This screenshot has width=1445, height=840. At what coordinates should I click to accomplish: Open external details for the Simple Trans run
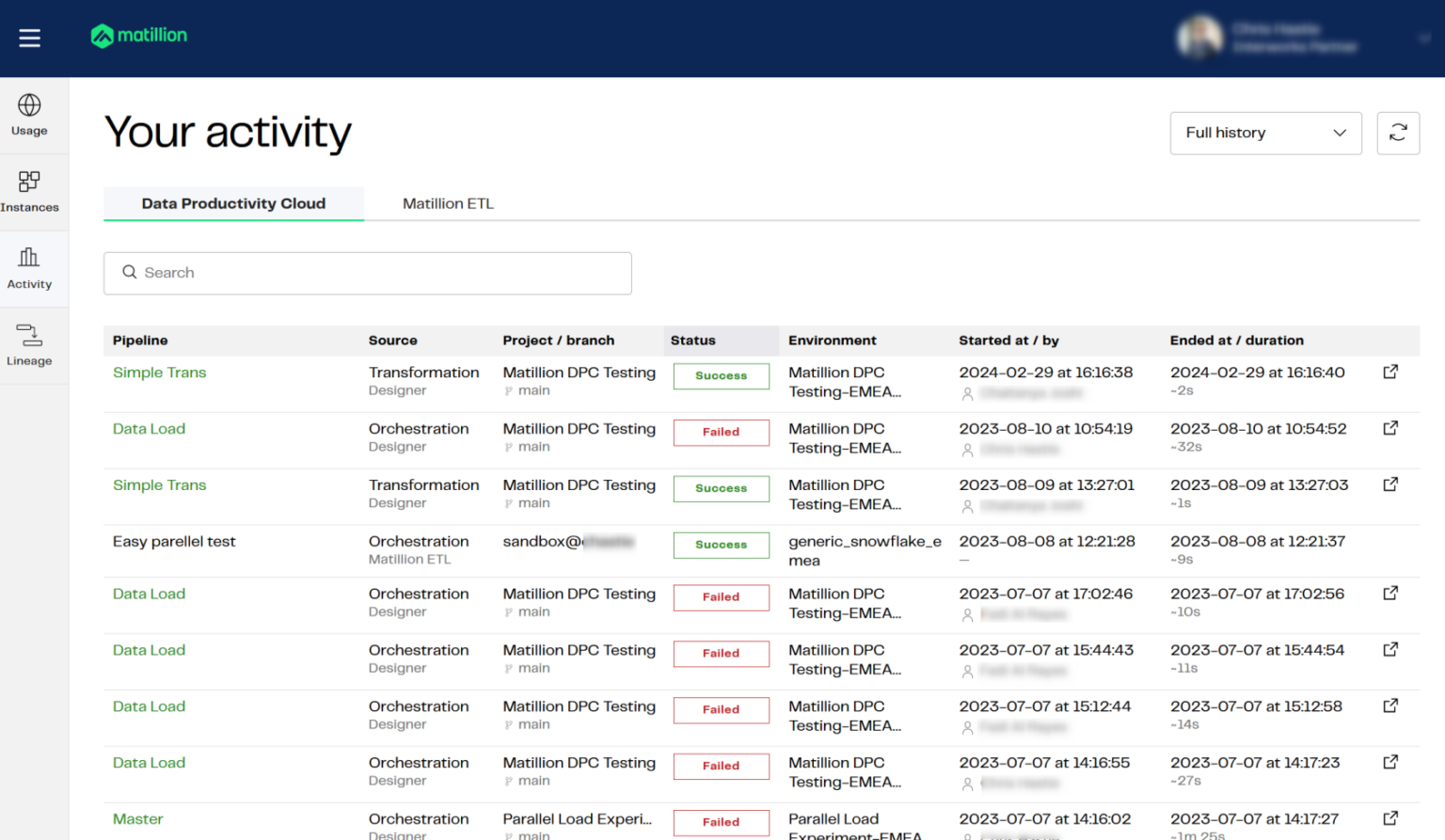tap(1390, 371)
